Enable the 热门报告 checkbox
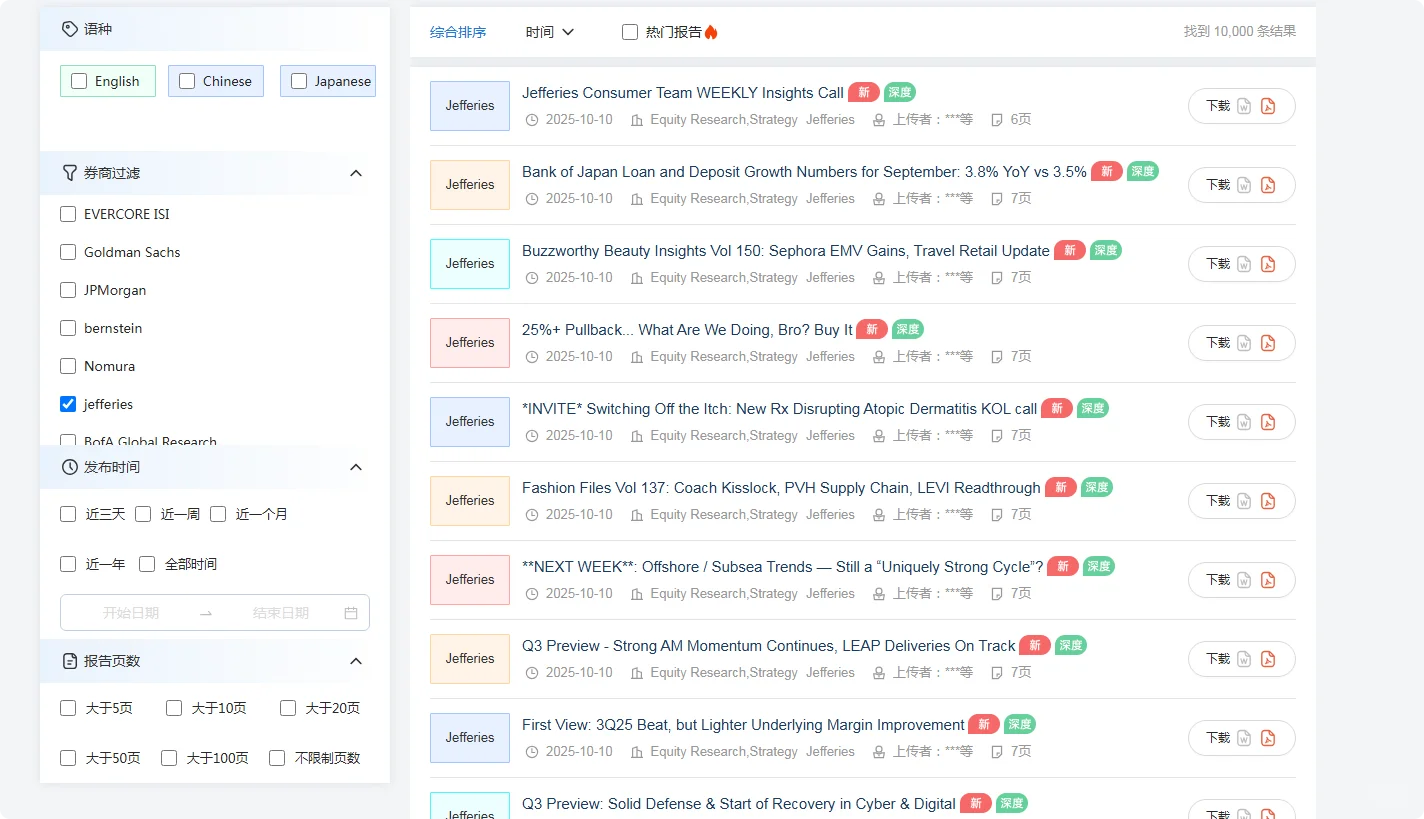Viewport: 1424px width, 819px height. pyautogui.click(x=630, y=32)
